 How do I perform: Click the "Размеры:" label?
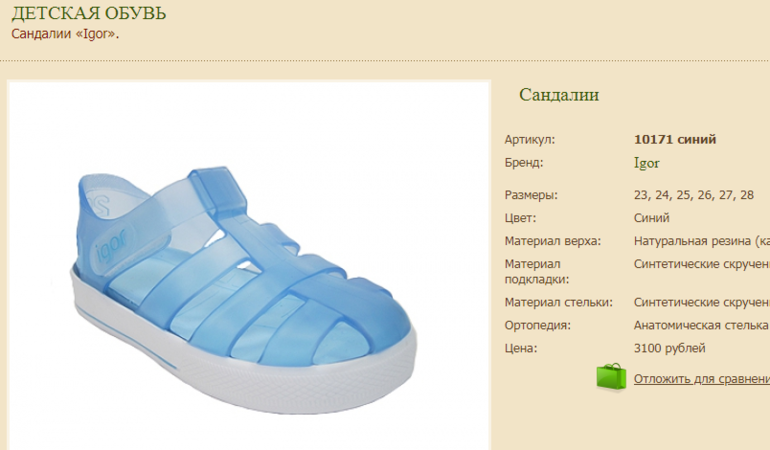click(x=531, y=196)
